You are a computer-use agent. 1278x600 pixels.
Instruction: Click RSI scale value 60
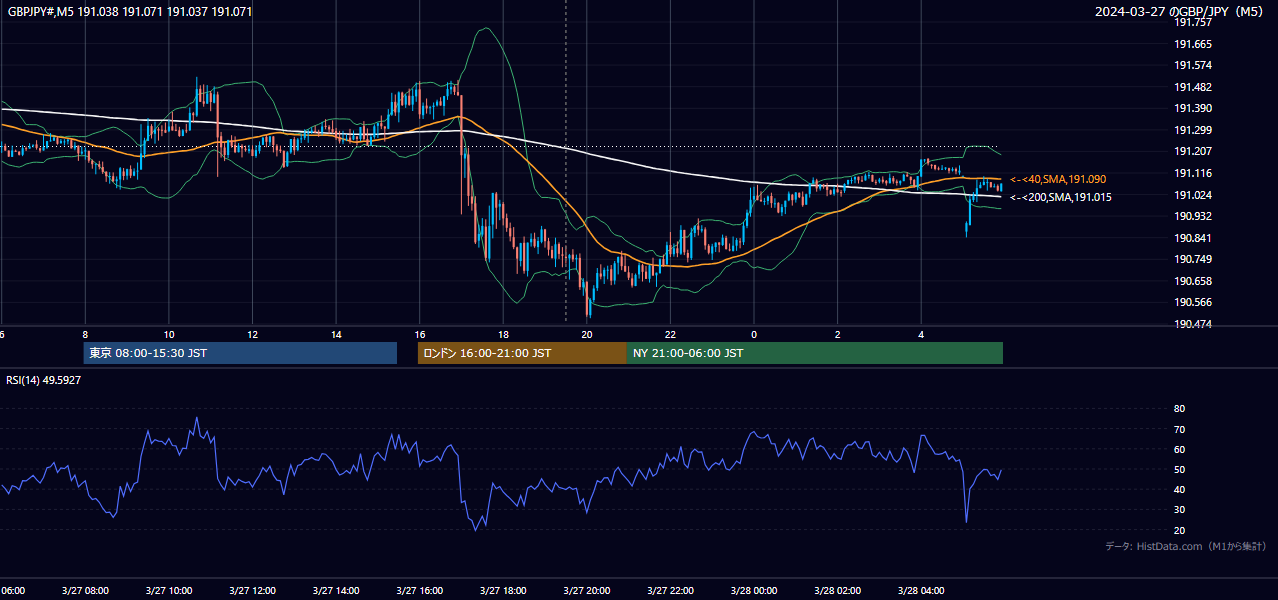click(x=1179, y=449)
